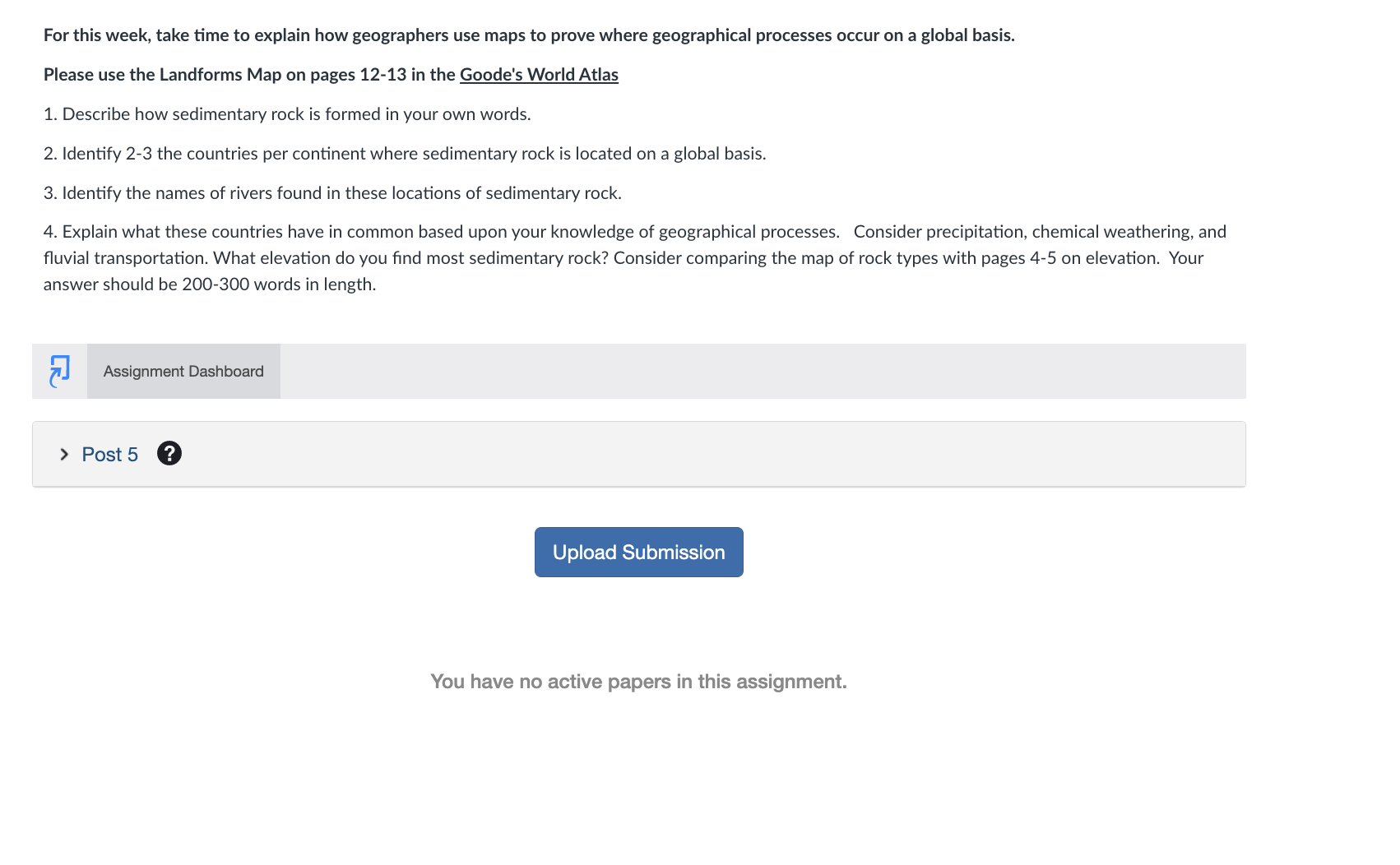
Task: Select question 2 about countries per continent
Action: [x=405, y=153]
